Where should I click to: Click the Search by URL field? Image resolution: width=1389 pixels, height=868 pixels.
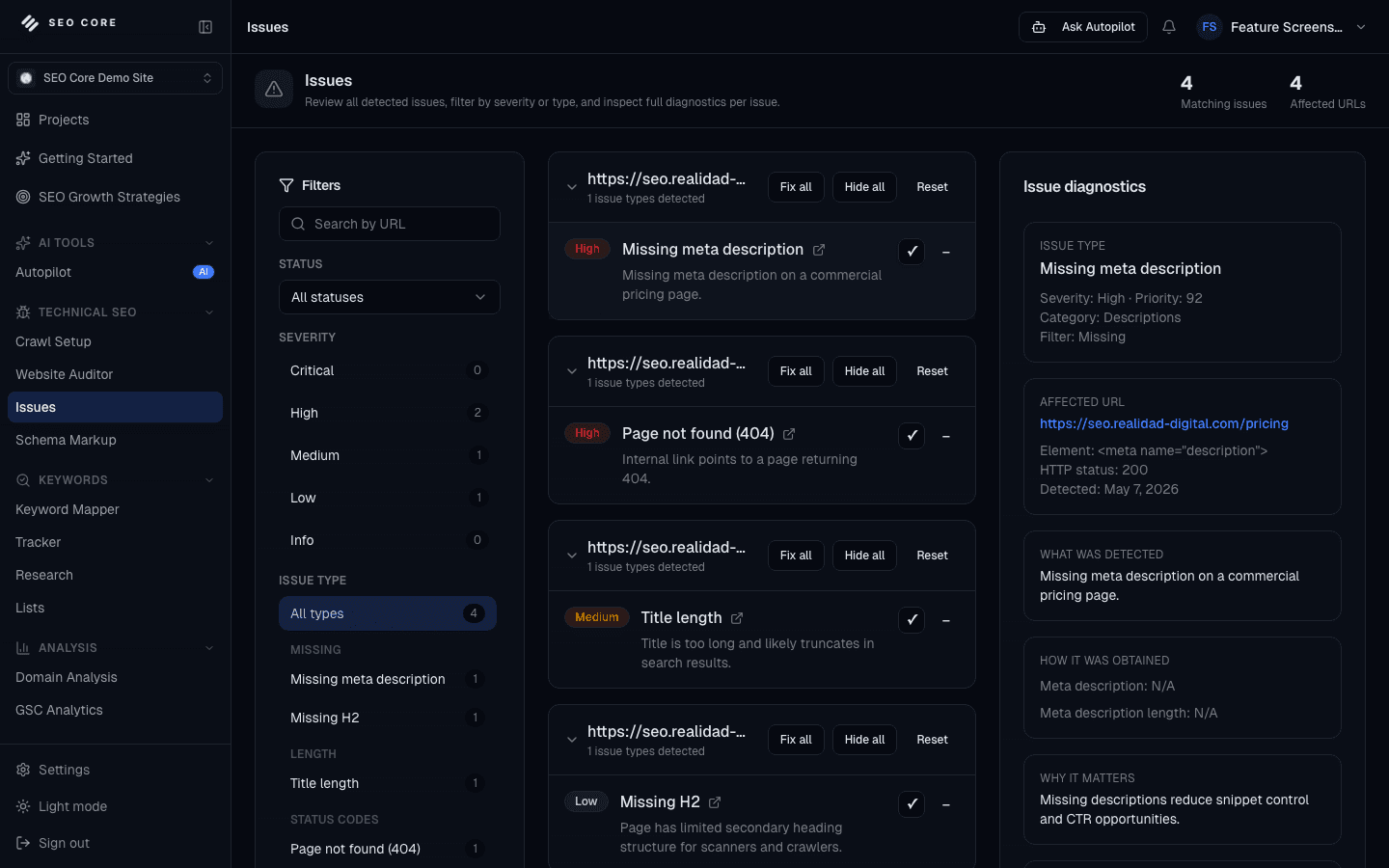[x=390, y=224]
